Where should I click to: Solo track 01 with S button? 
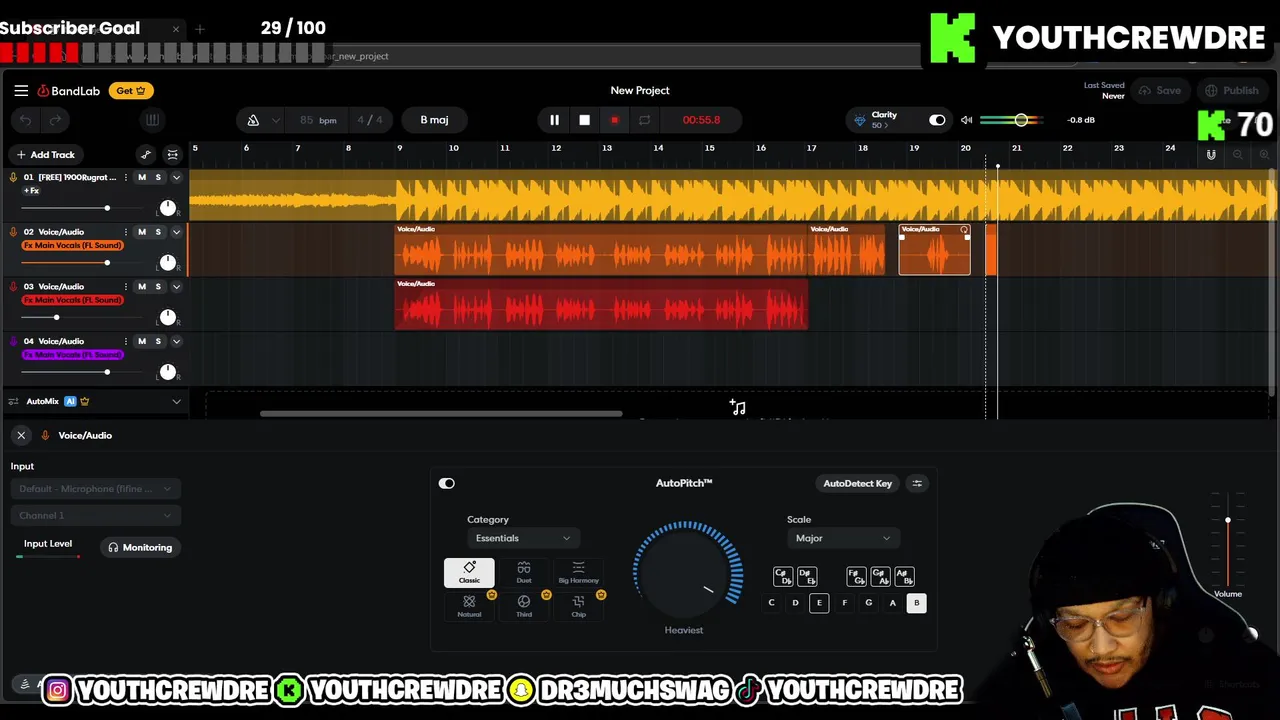(x=158, y=177)
